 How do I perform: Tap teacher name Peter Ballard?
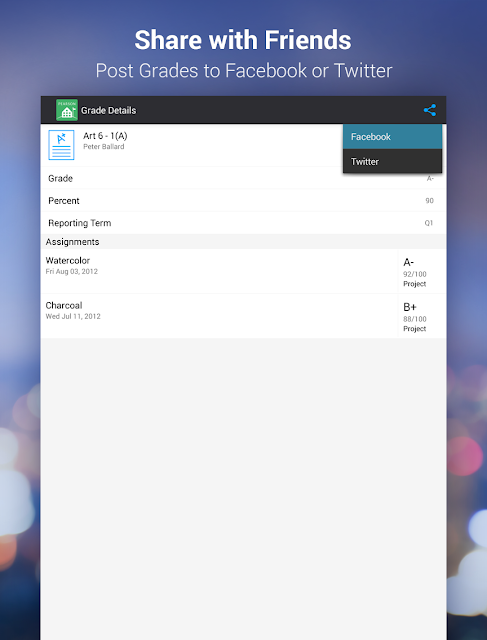(x=104, y=147)
